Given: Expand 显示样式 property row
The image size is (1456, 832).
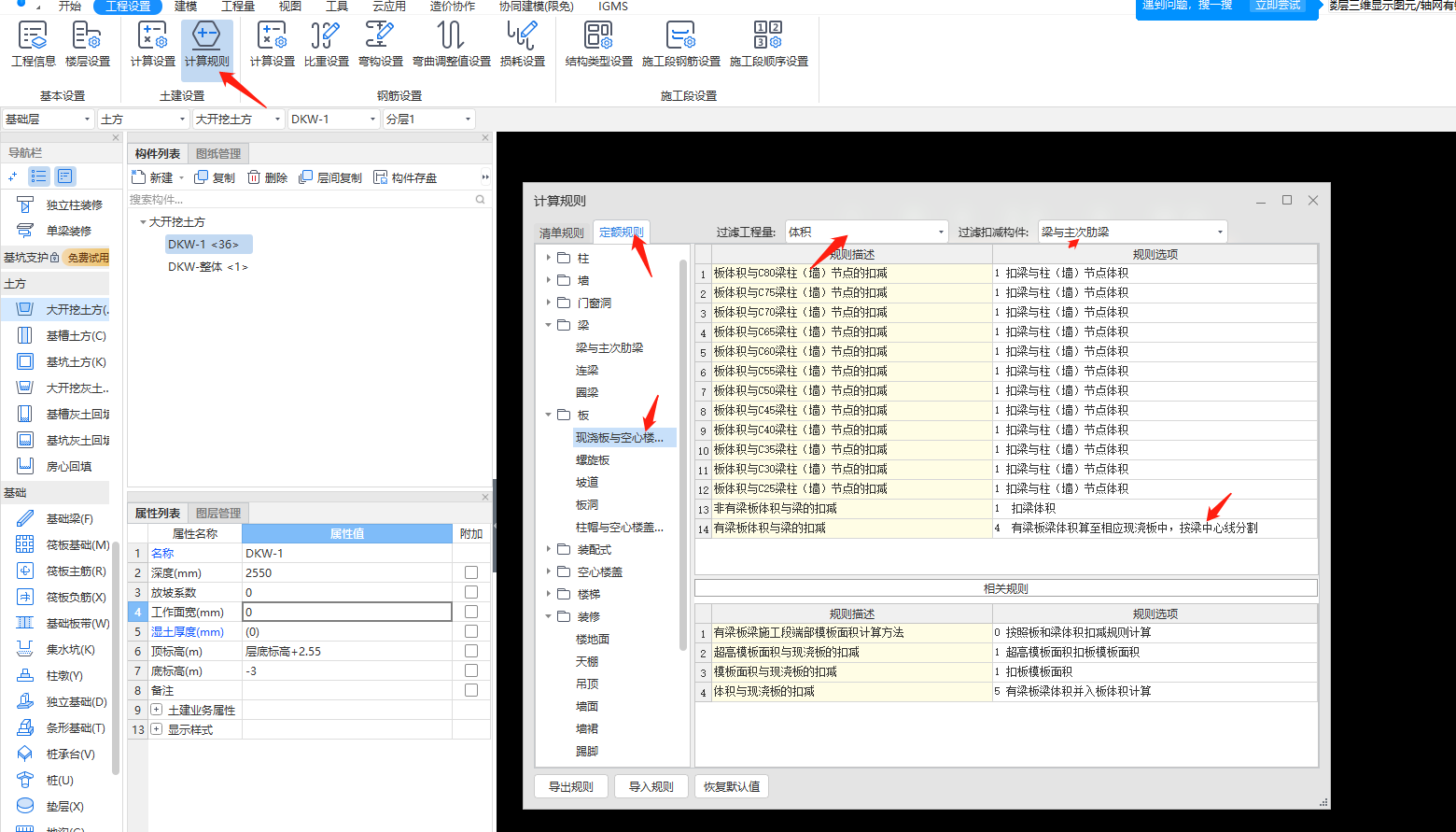Looking at the screenshot, I should [156, 729].
